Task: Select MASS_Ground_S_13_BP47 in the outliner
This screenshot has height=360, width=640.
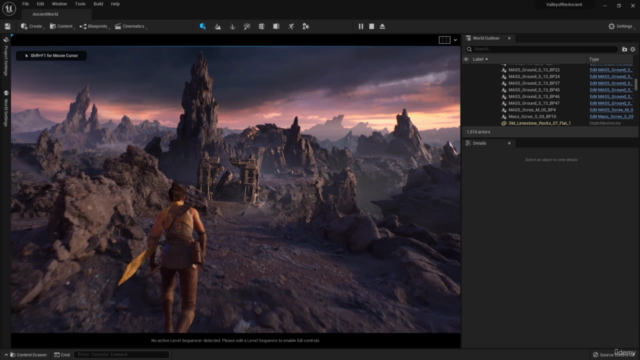Action: tap(534, 103)
